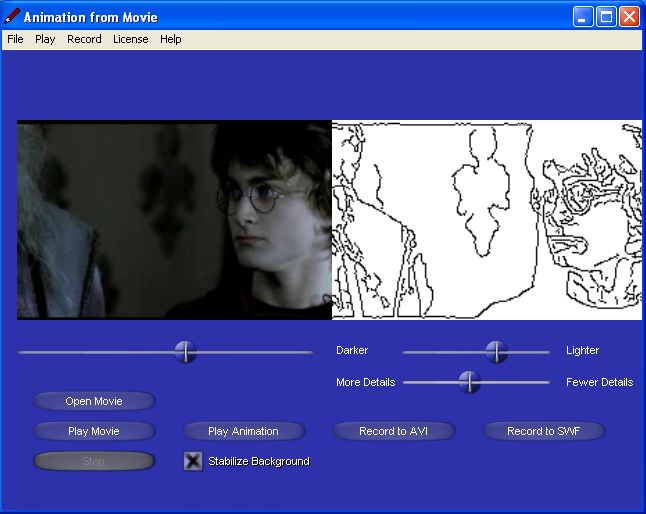Image resolution: width=646 pixels, height=514 pixels.
Task: Click the line-art animation preview
Action: 487,220
